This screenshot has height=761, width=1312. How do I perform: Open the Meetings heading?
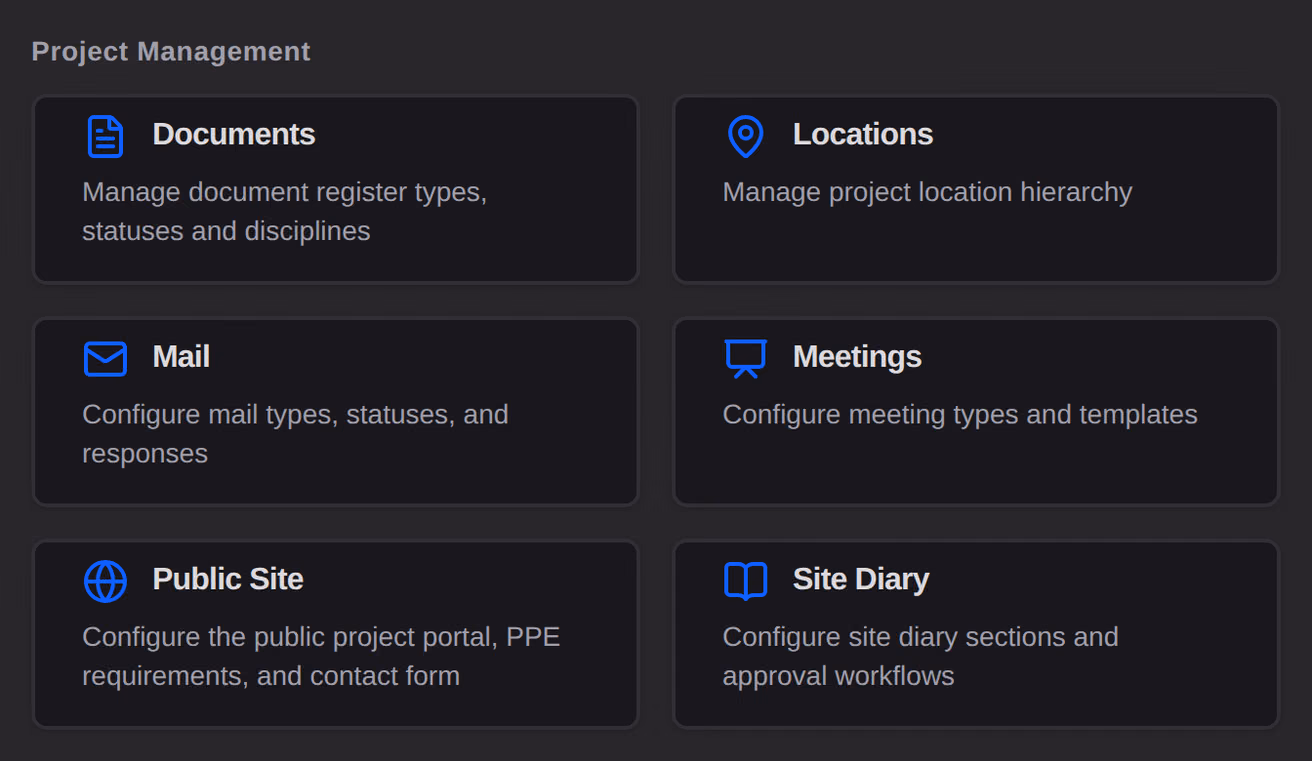point(857,356)
